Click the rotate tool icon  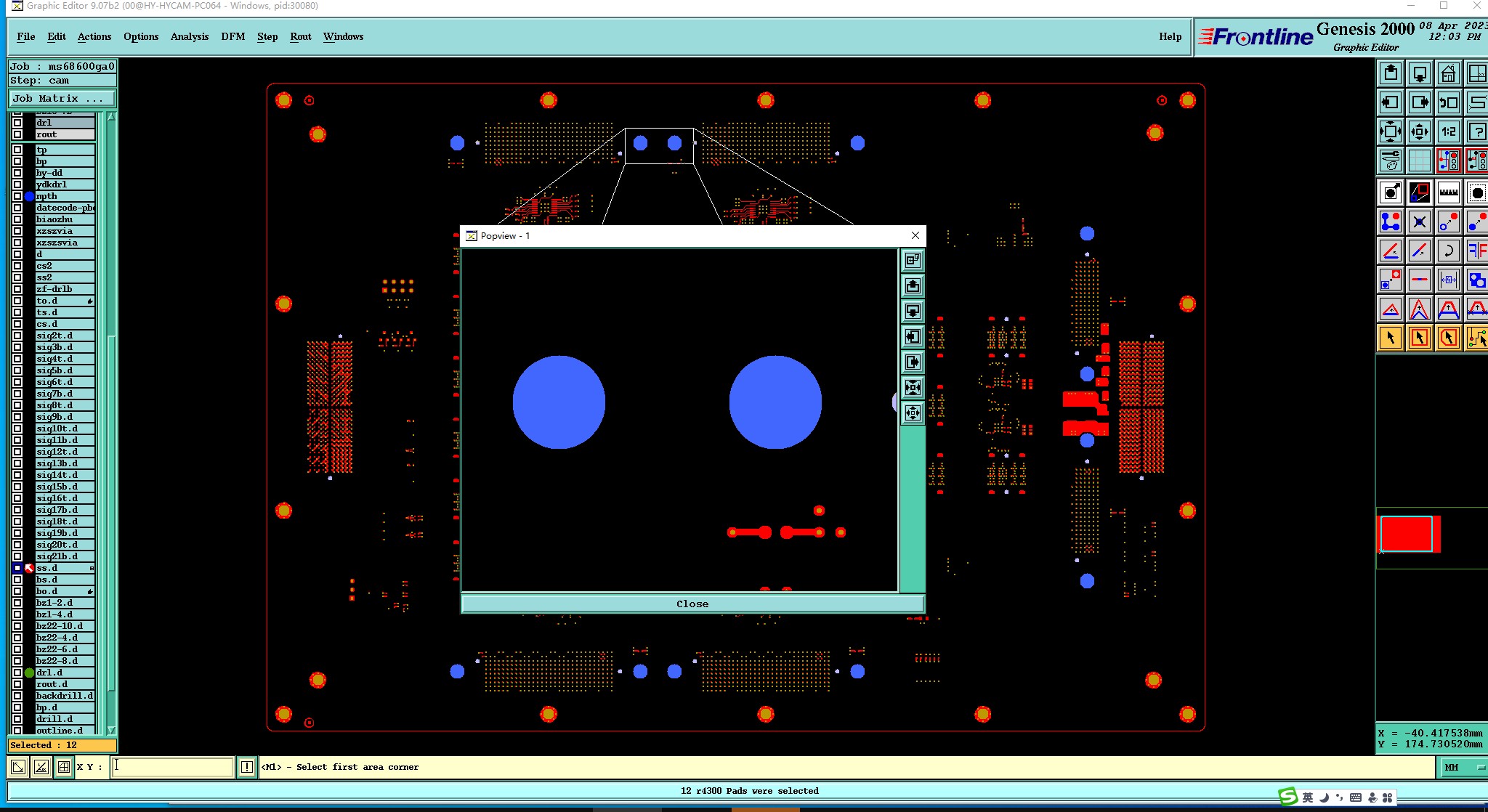click(1448, 251)
